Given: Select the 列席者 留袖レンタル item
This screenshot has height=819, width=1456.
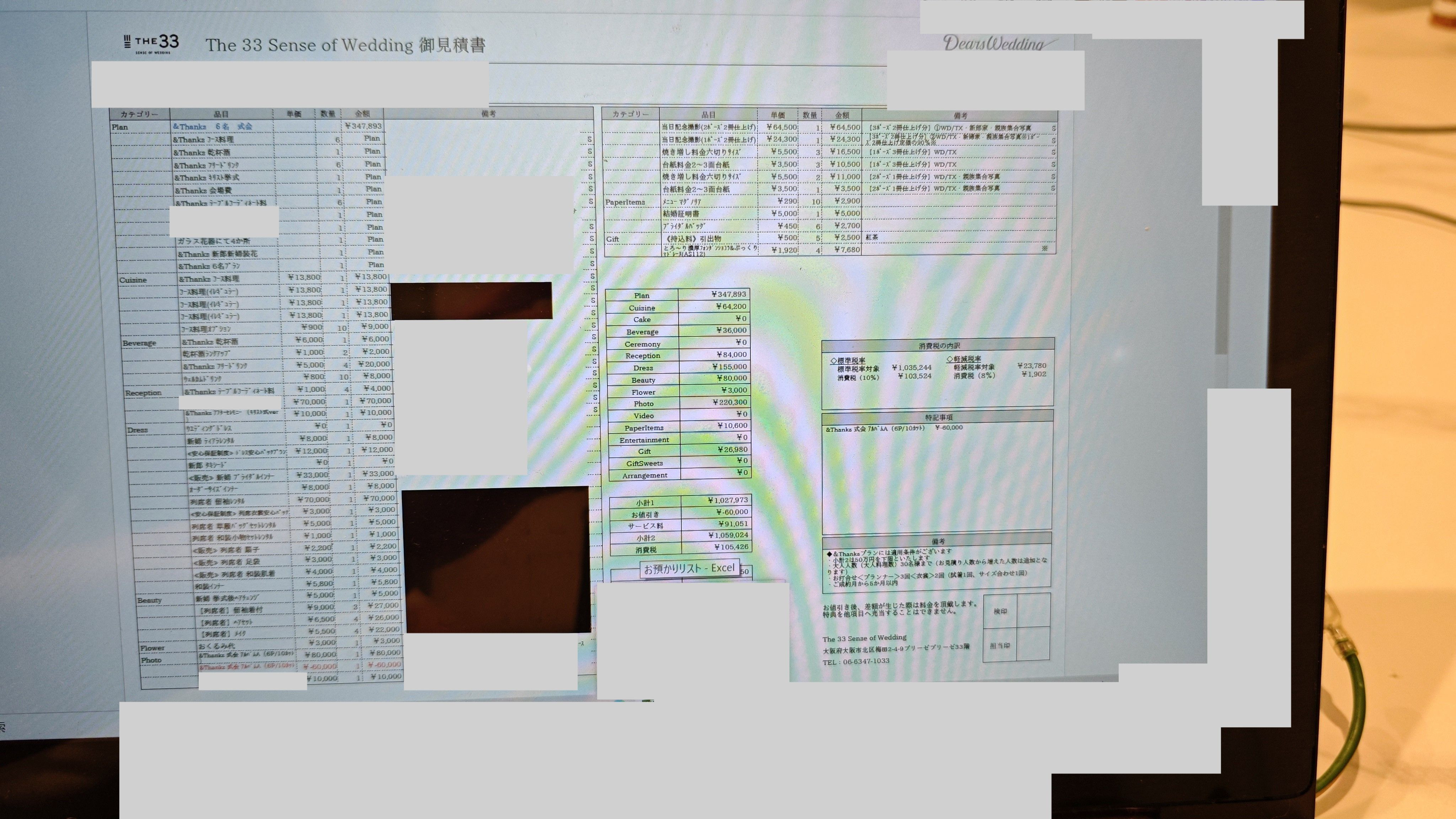Looking at the screenshot, I should pos(218,501).
